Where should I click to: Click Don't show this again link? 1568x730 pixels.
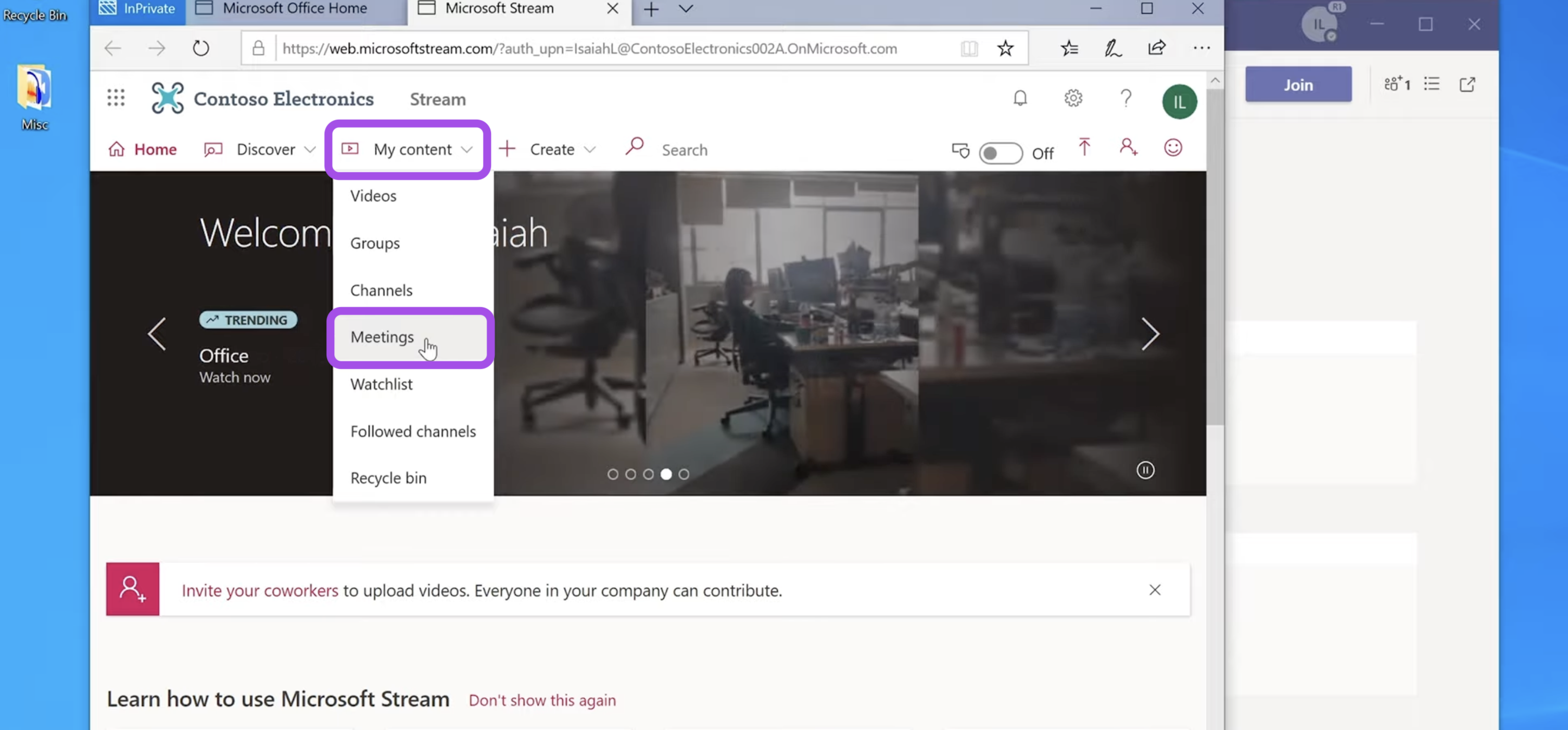click(x=542, y=700)
